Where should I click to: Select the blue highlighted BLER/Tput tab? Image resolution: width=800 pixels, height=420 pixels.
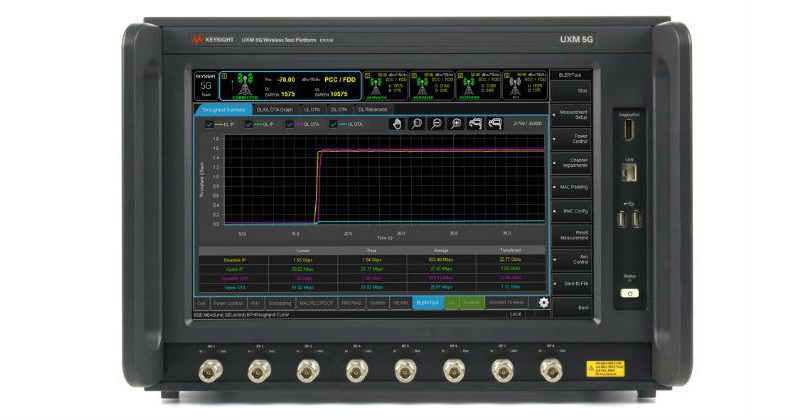428,303
